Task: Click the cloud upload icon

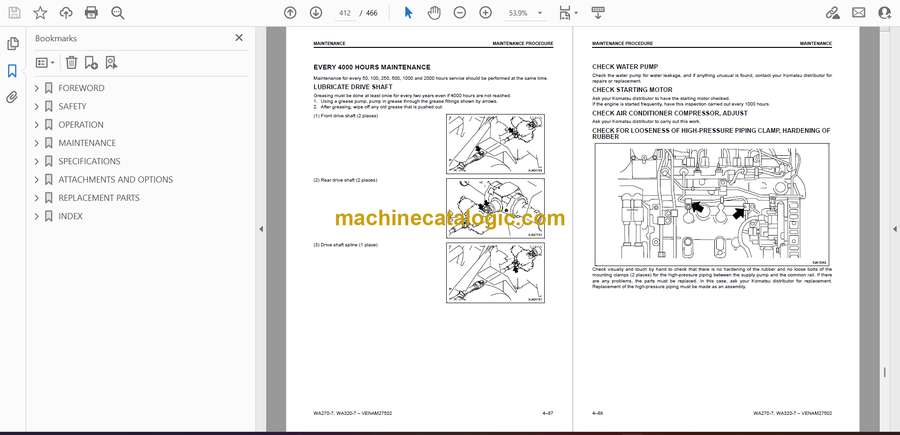Action: point(66,13)
